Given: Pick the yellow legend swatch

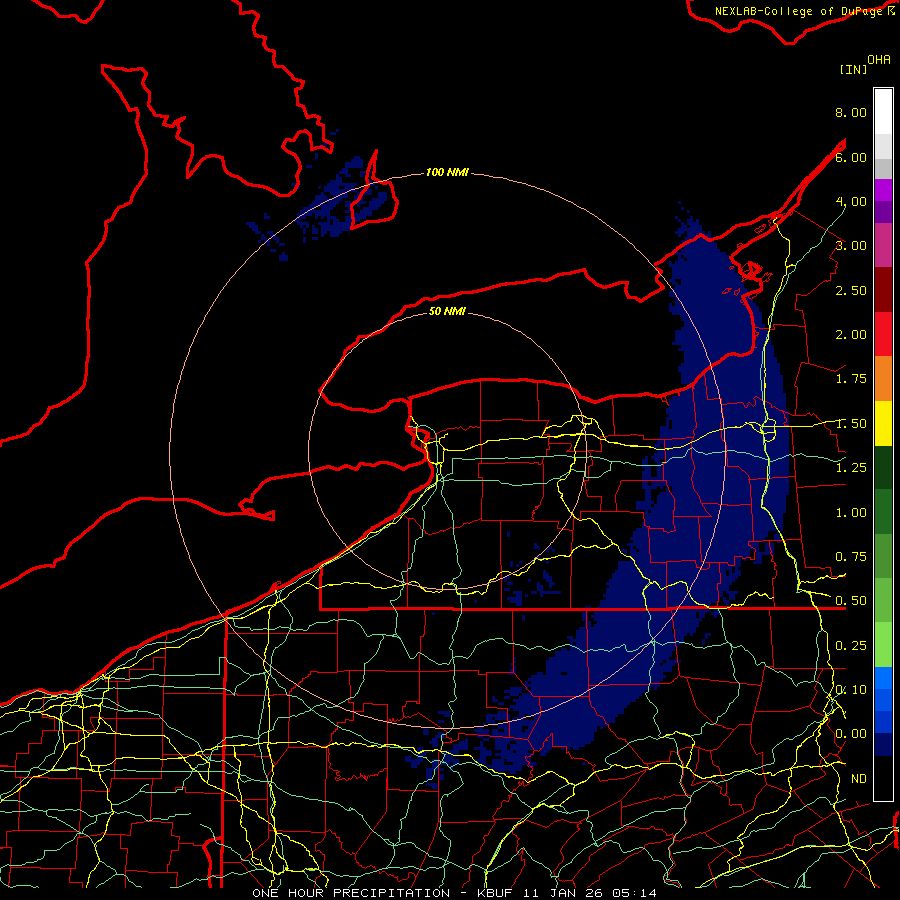Looking at the screenshot, I should pyautogui.click(x=883, y=424).
